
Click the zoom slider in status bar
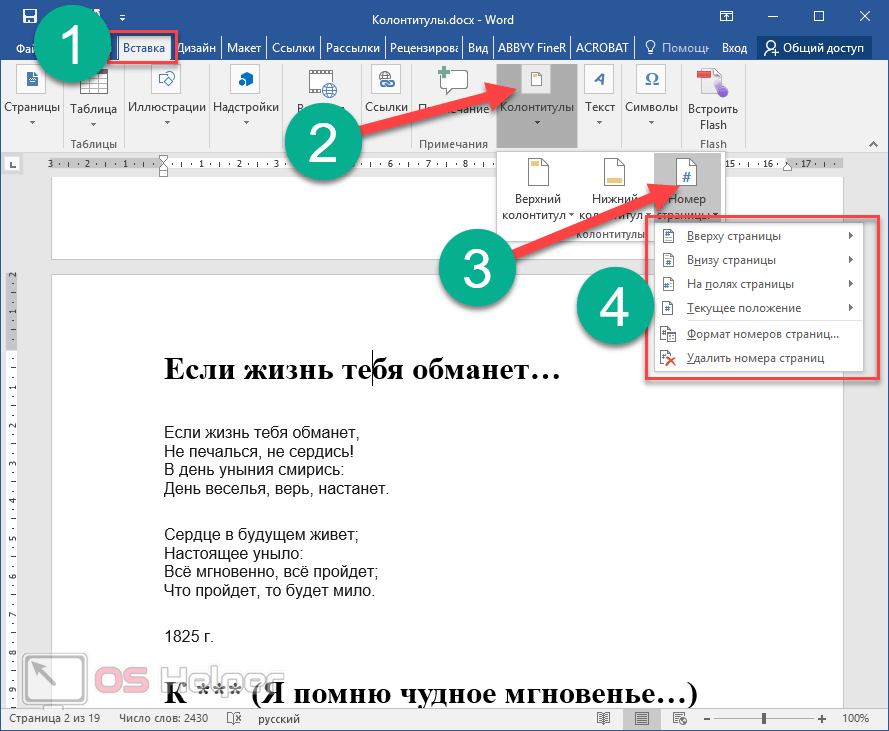point(764,719)
